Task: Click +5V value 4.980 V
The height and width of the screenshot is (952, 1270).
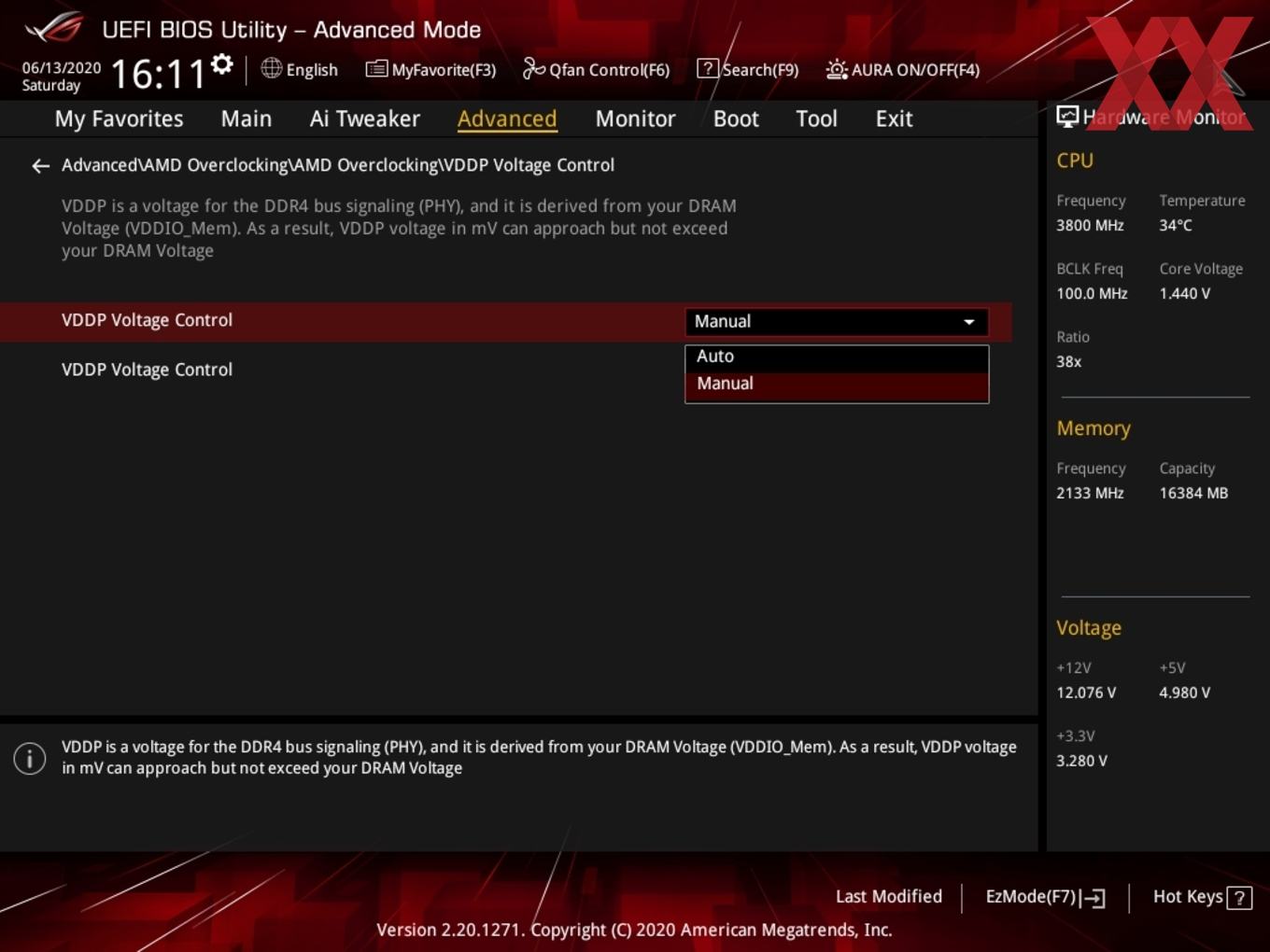Action: tap(1184, 693)
